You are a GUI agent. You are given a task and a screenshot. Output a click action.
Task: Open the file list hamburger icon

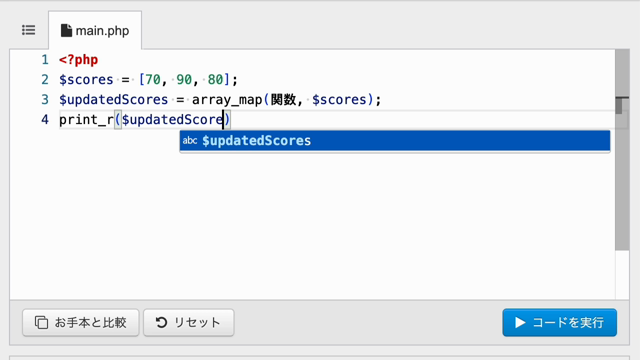29,30
